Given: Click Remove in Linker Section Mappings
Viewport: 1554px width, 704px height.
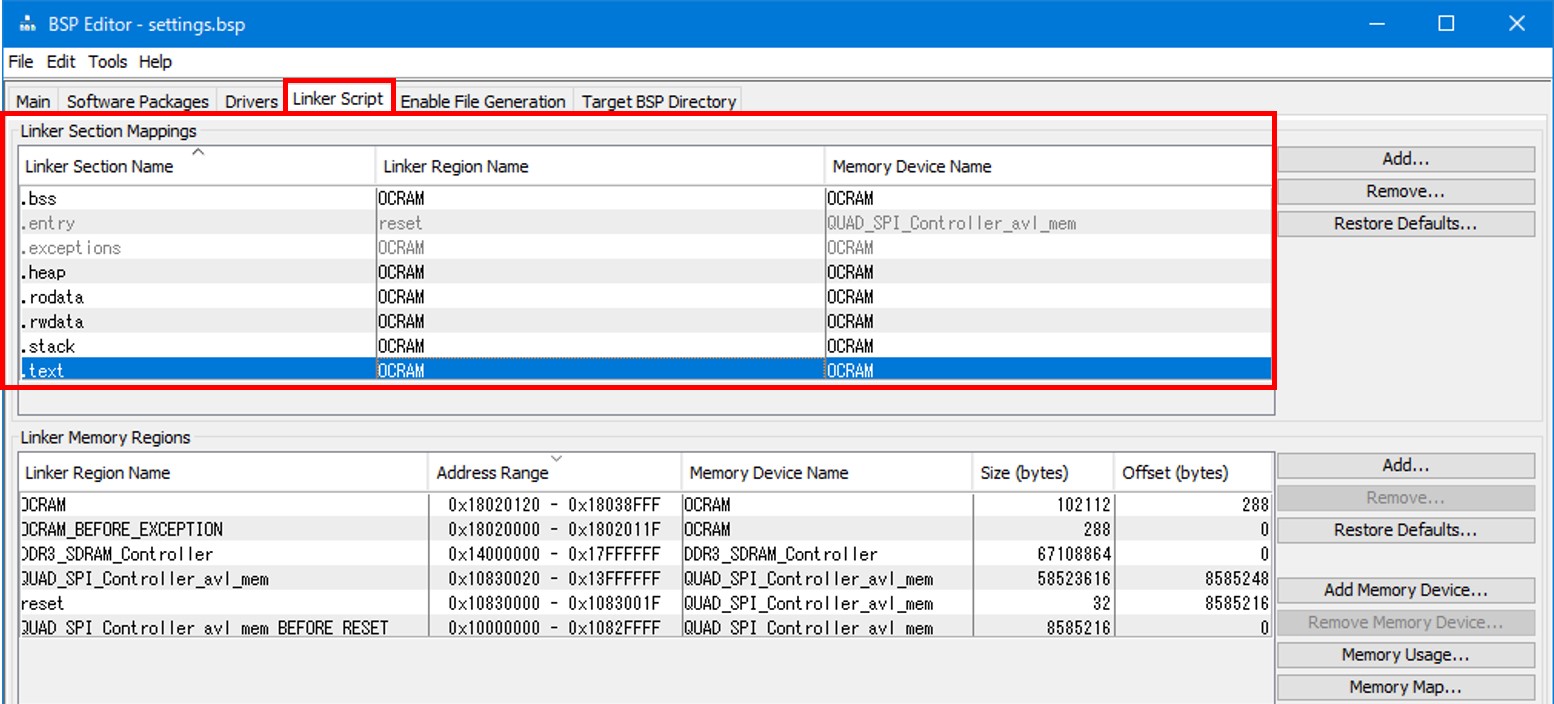Looking at the screenshot, I should click(1405, 191).
